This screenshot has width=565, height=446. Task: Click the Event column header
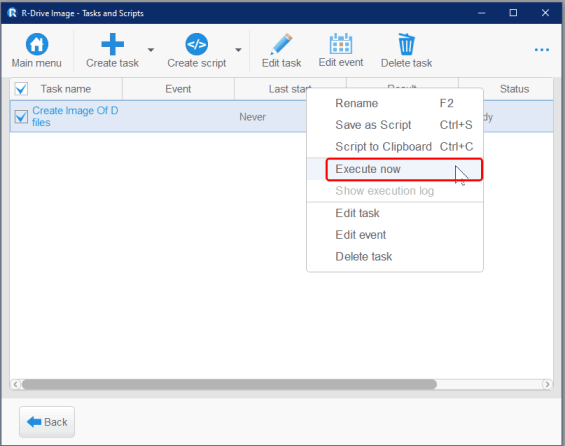pyautogui.click(x=178, y=89)
